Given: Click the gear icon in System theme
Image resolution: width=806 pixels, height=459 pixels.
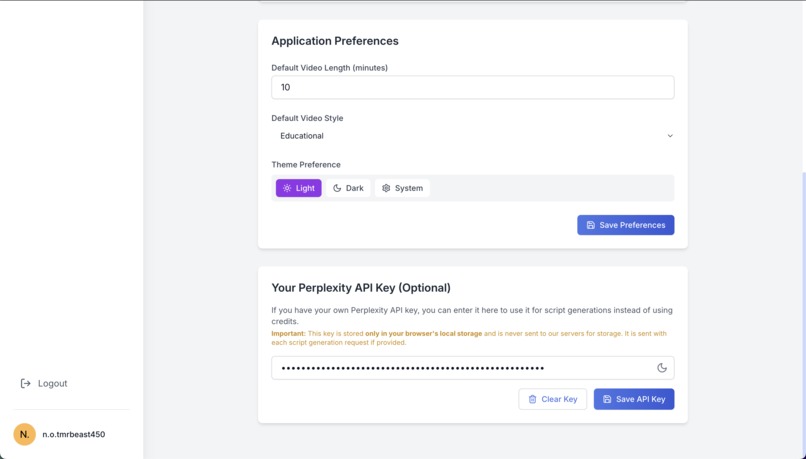Looking at the screenshot, I should pyautogui.click(x=386, y=188).
